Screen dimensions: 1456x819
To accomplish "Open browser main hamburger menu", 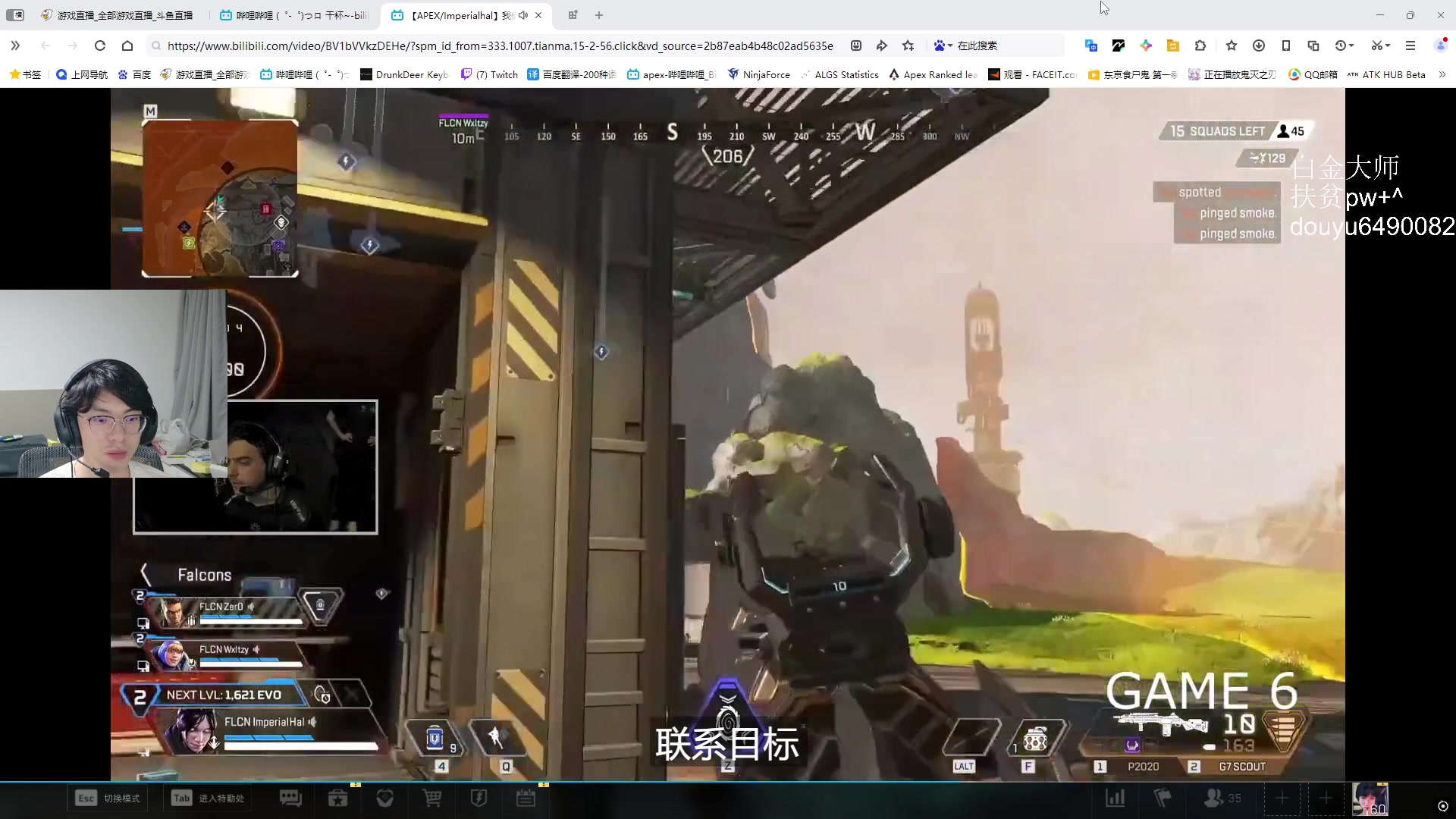I will pos(1410,45).
